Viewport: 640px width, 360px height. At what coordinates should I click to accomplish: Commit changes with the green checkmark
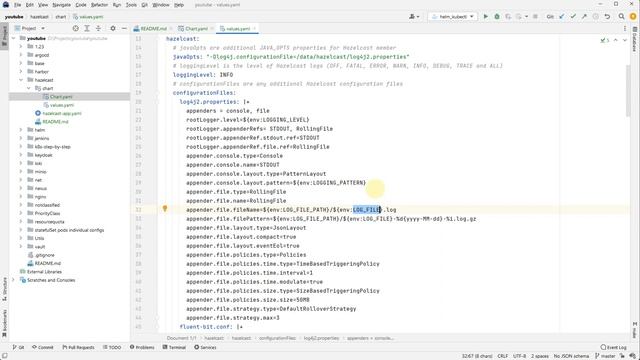pyautogui.click(x=573, y=17)
